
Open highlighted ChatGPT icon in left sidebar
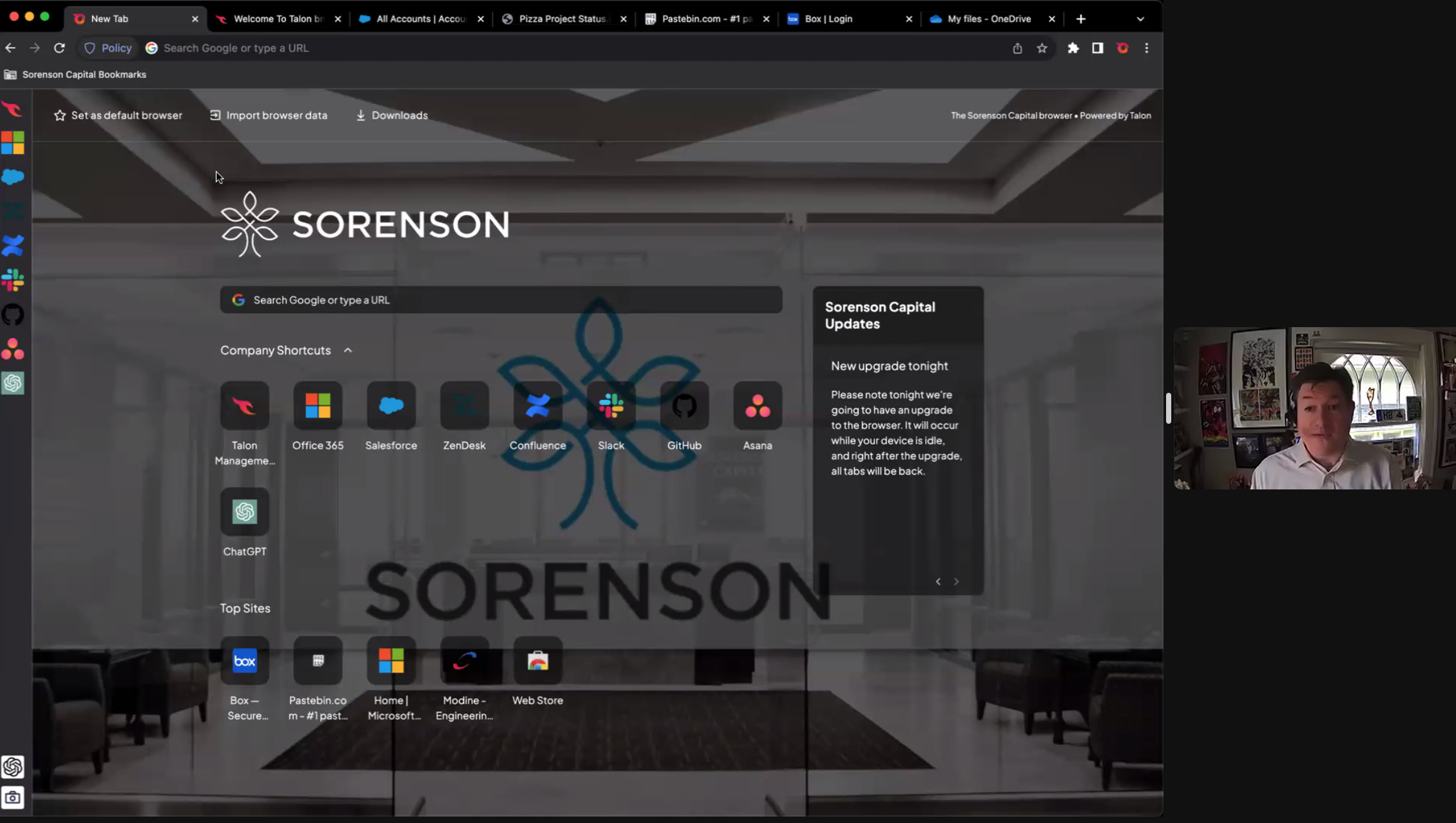pyautogui.click(x=12, y=384)
